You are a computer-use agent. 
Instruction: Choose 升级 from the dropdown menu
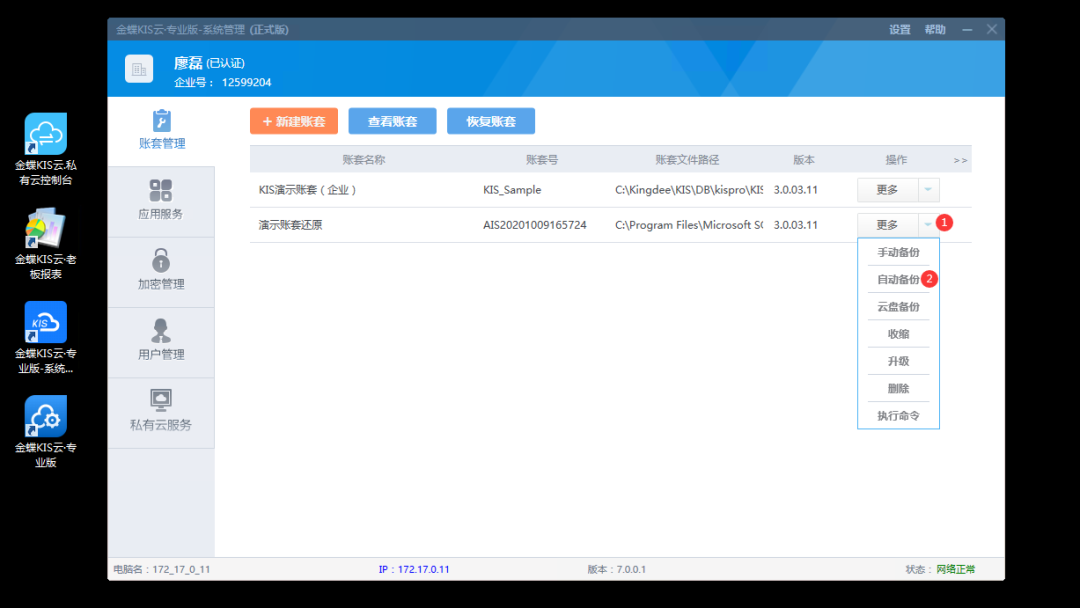coord(898,361)
